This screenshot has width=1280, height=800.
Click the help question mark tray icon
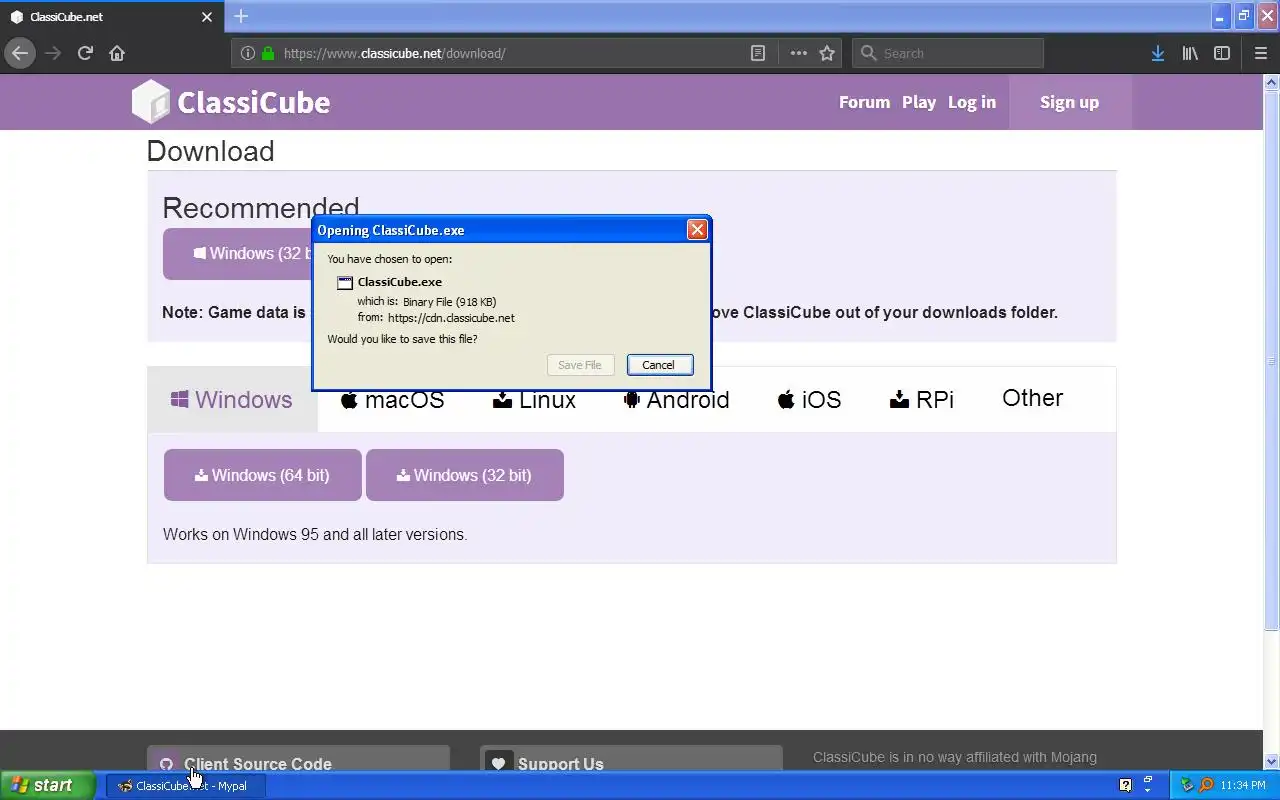[1125, 785]
